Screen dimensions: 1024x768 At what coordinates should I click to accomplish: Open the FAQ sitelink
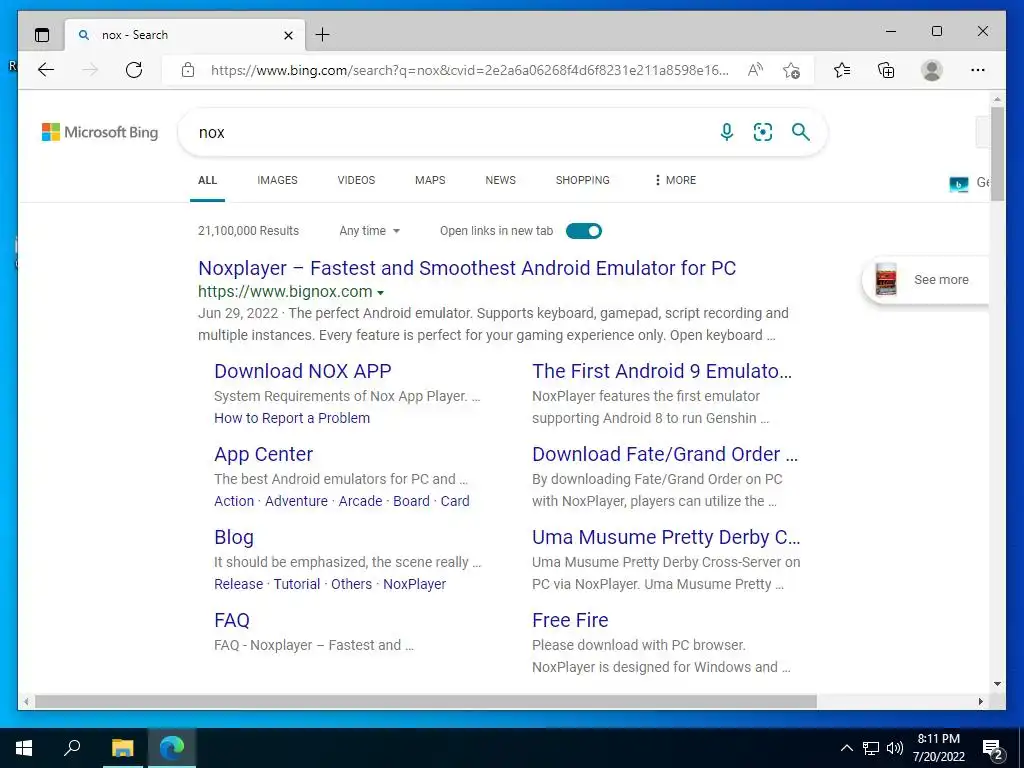point(232,620)
